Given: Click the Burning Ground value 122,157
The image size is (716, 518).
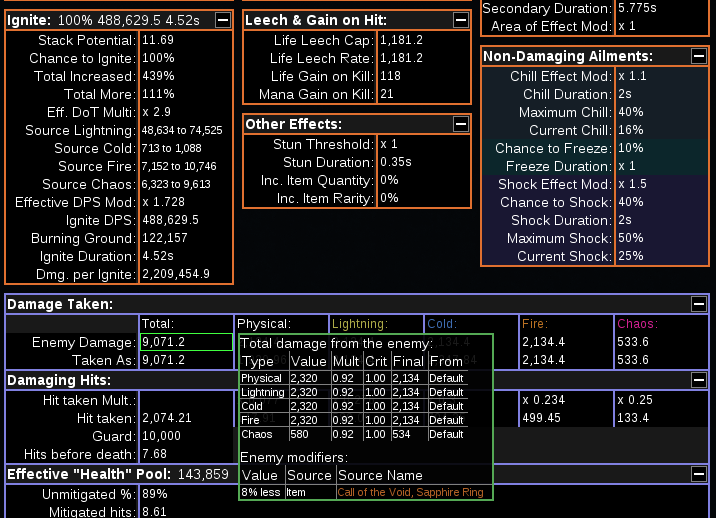Looking at the screenshot, I should pos(165,238).
